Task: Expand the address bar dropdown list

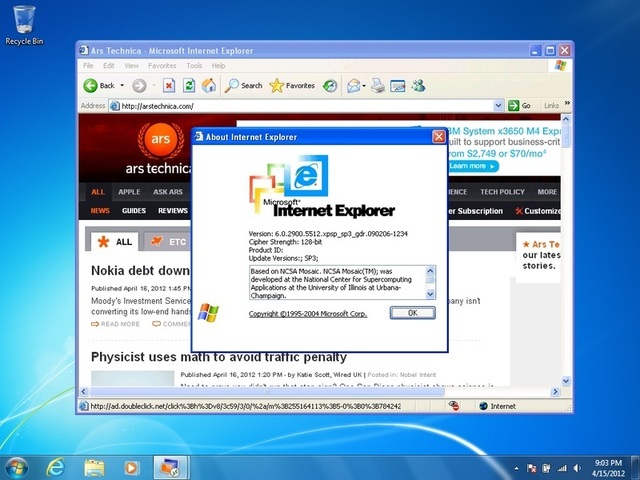Action: tap(498, 106)
